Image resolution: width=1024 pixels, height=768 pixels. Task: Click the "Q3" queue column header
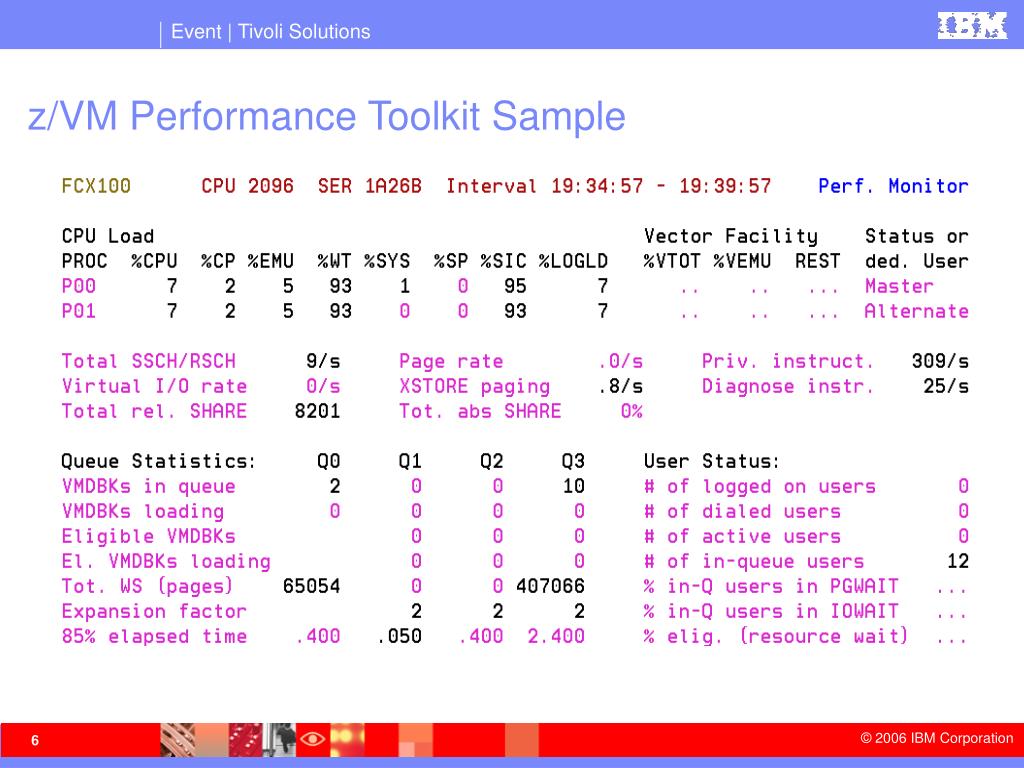[573, 461]
